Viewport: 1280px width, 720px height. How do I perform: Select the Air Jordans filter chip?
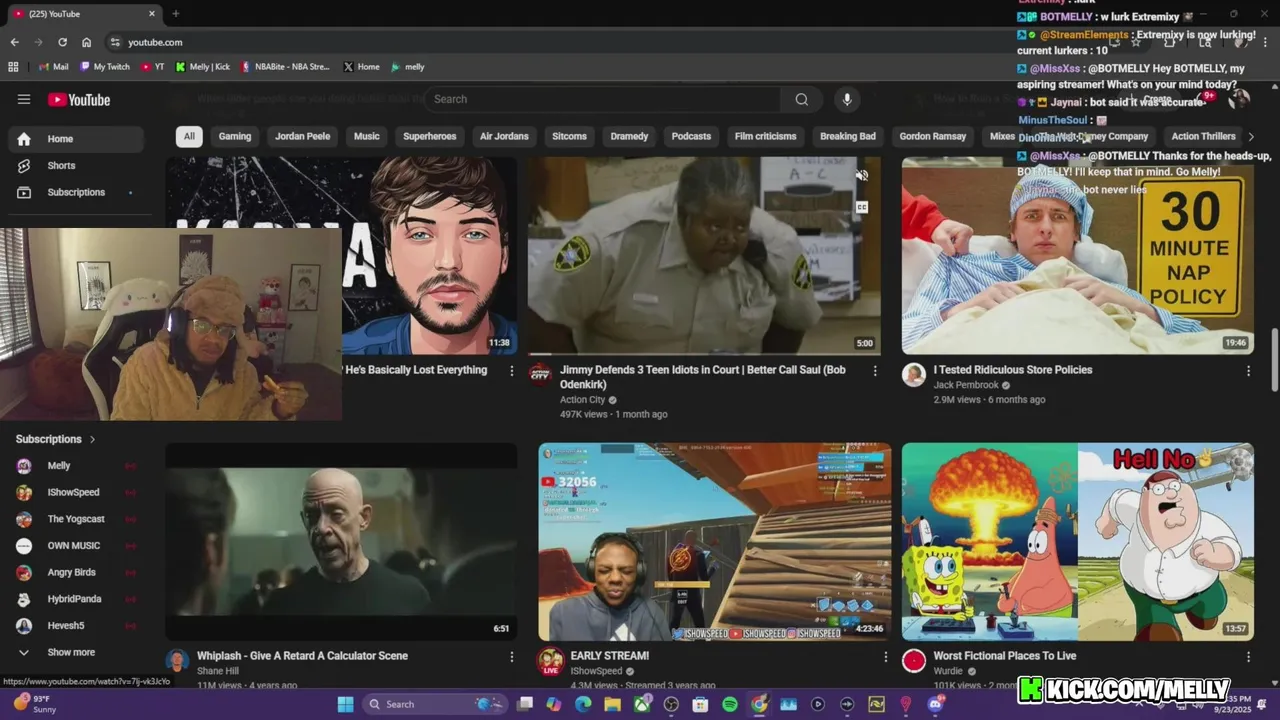point(504,136)
